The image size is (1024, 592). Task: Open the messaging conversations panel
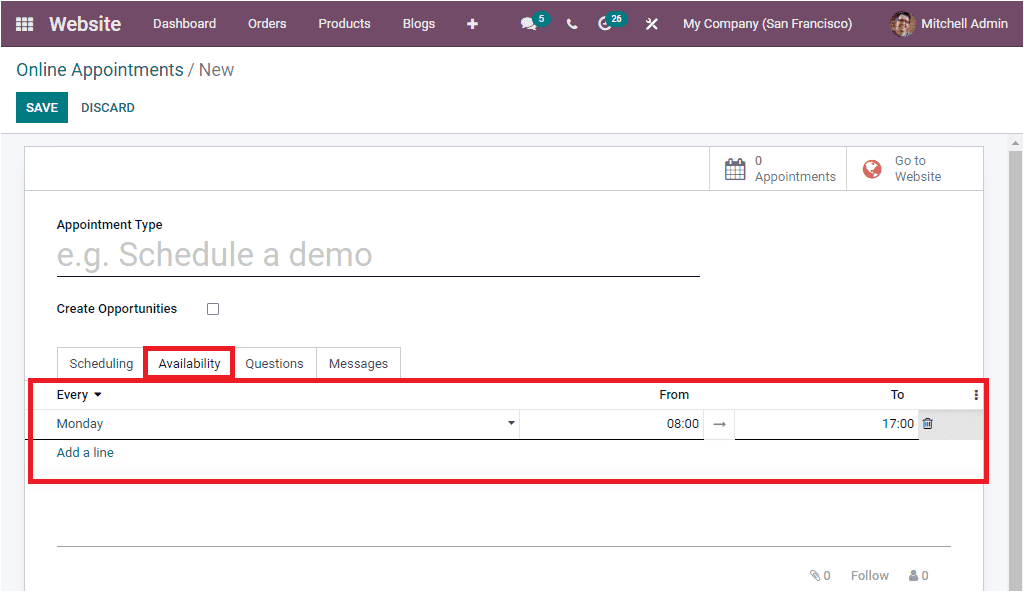(528, 23)
